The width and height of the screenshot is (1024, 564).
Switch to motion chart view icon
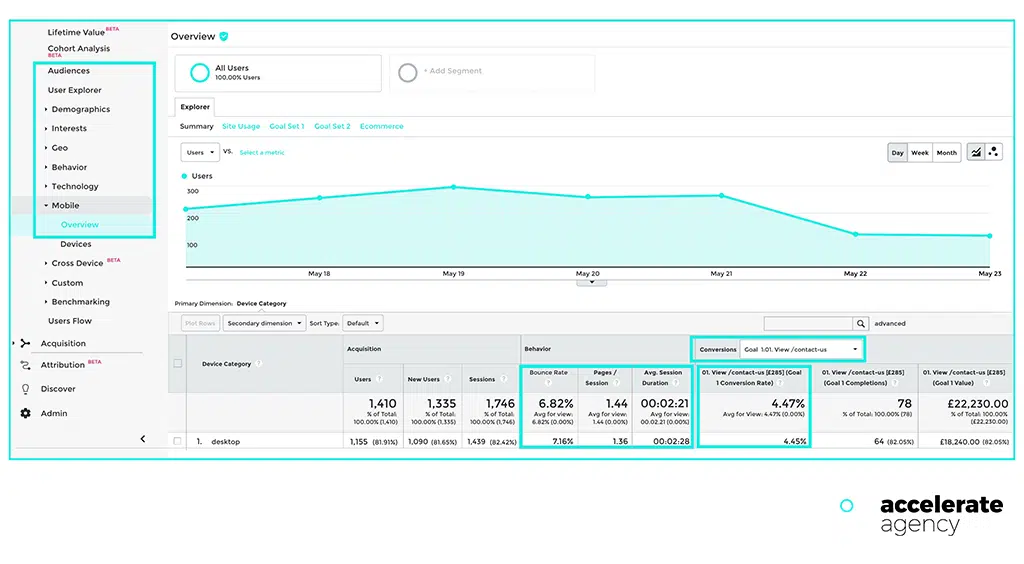click(x=994, y=152)
